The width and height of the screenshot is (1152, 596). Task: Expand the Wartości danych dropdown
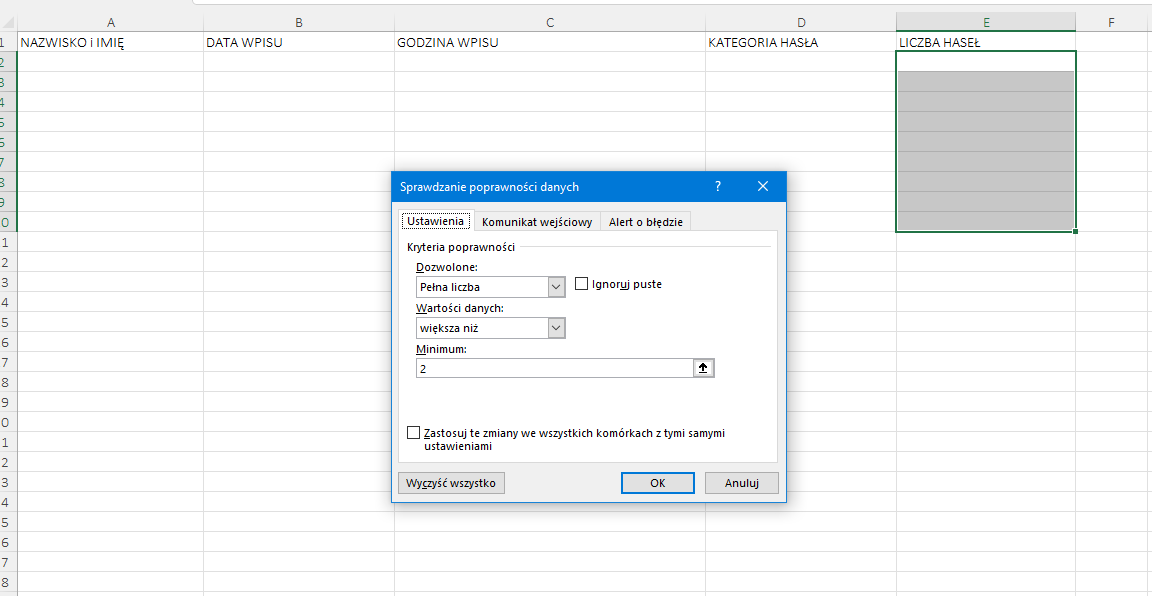pos(557,328)
